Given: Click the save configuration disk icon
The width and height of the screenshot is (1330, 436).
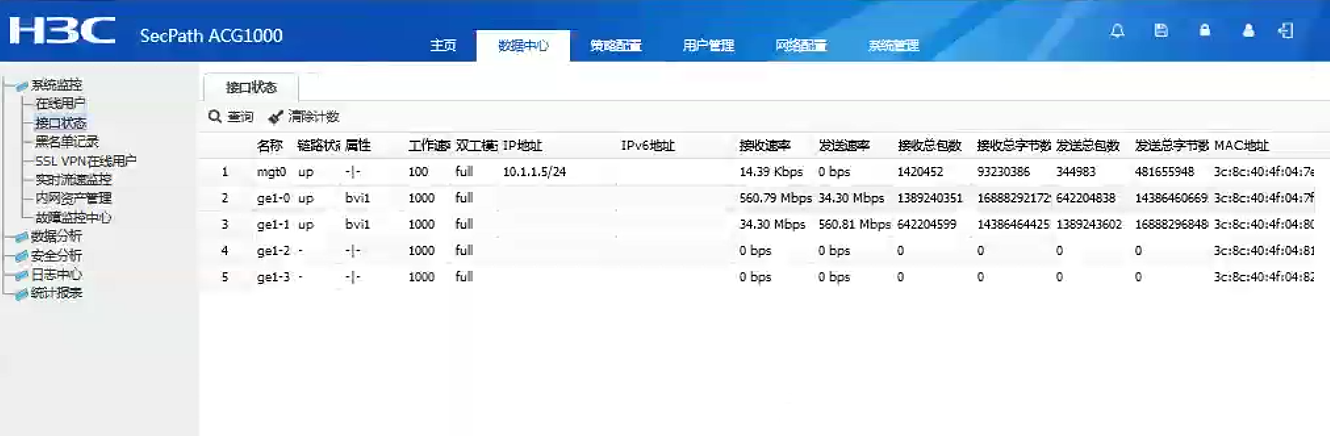Looking at the screenshot, I should [x=1161, y=31].
